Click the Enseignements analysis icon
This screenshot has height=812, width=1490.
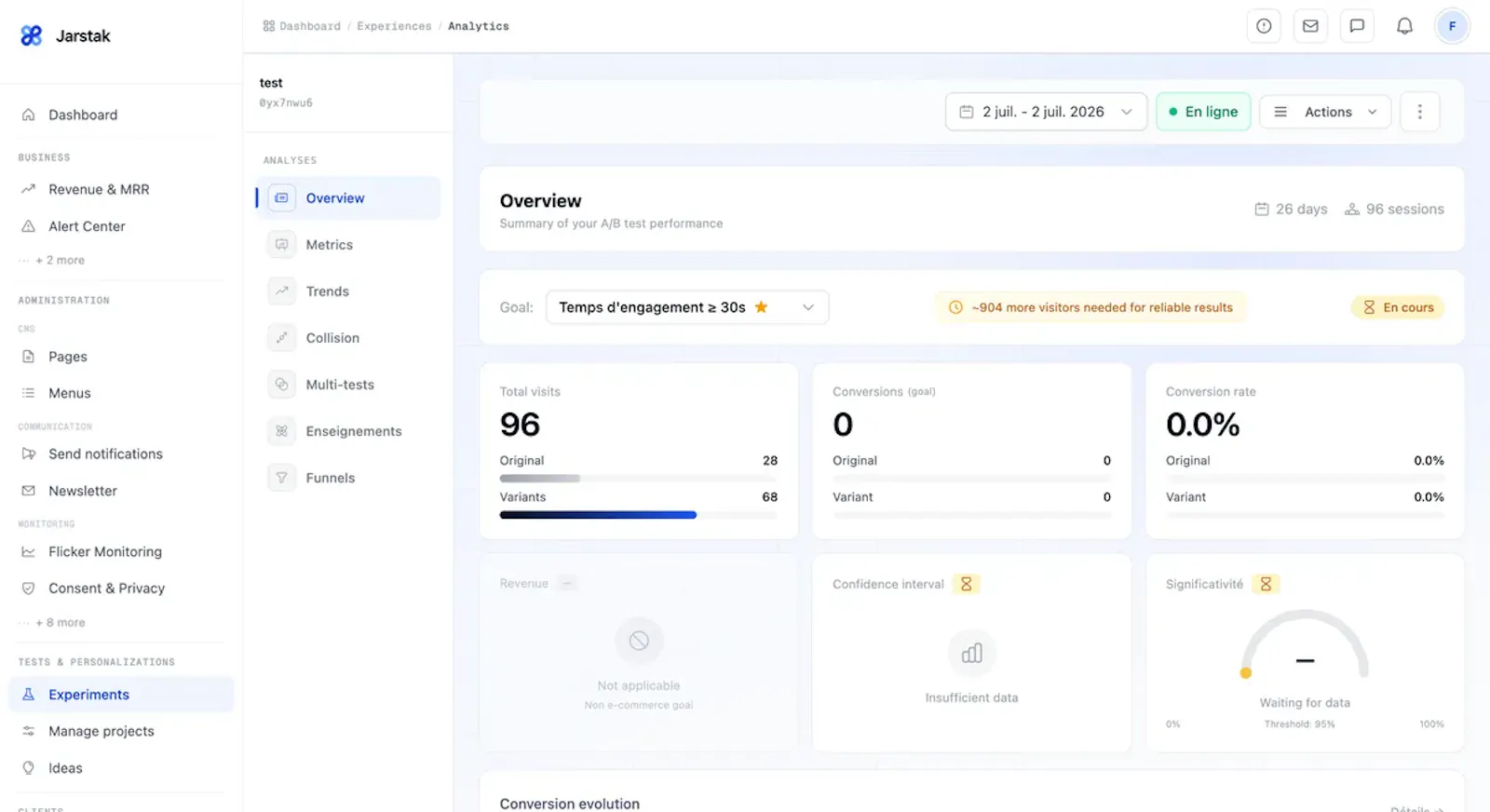click(281, 431)
